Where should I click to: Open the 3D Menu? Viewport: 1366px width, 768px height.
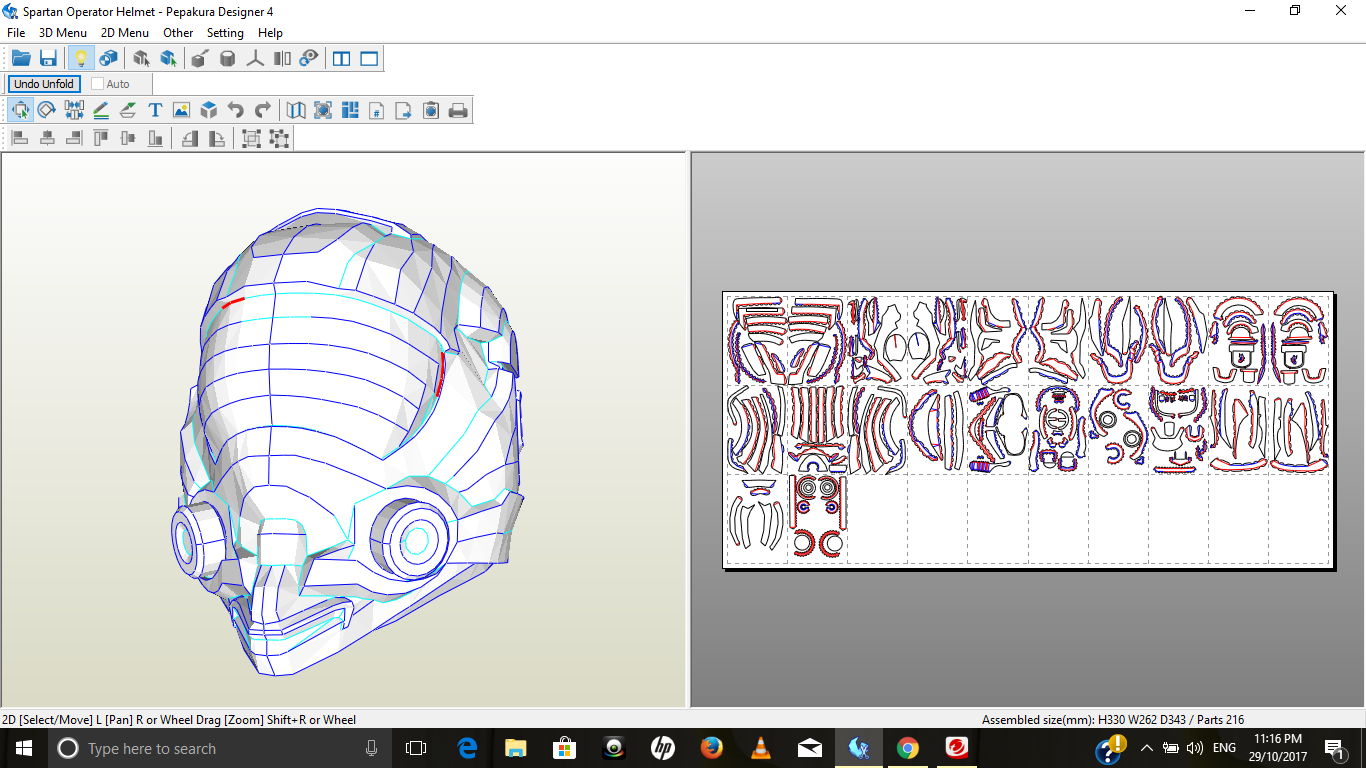point(63,33)
